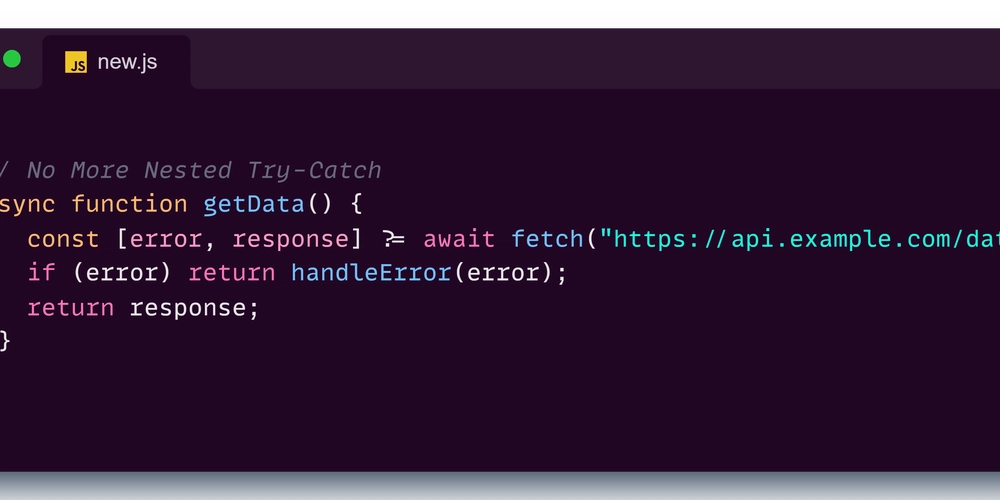Click the yellow JS file icon
The image size is (1000, 500).
[76, 62]
